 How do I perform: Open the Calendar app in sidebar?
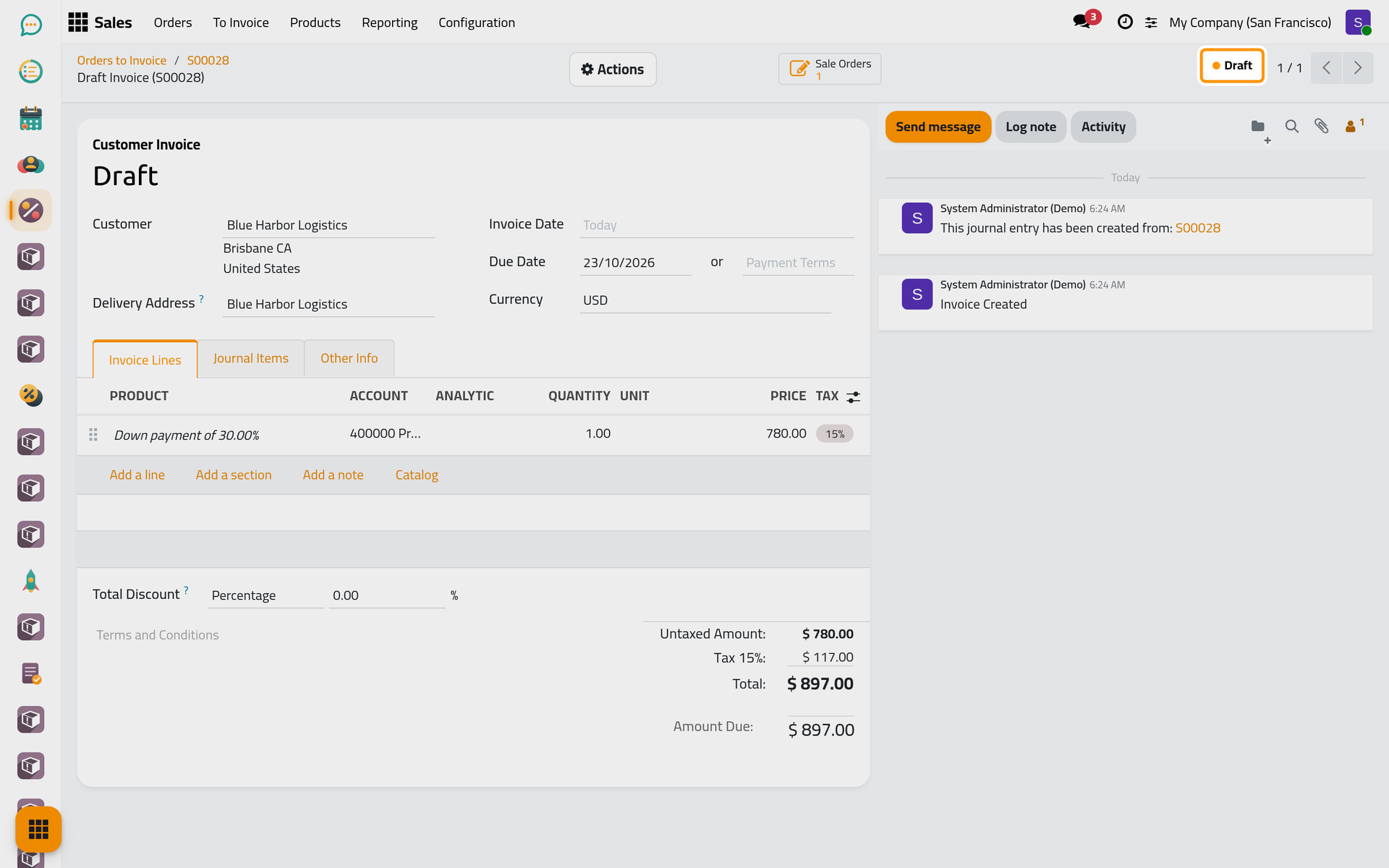tap(30, 118)
